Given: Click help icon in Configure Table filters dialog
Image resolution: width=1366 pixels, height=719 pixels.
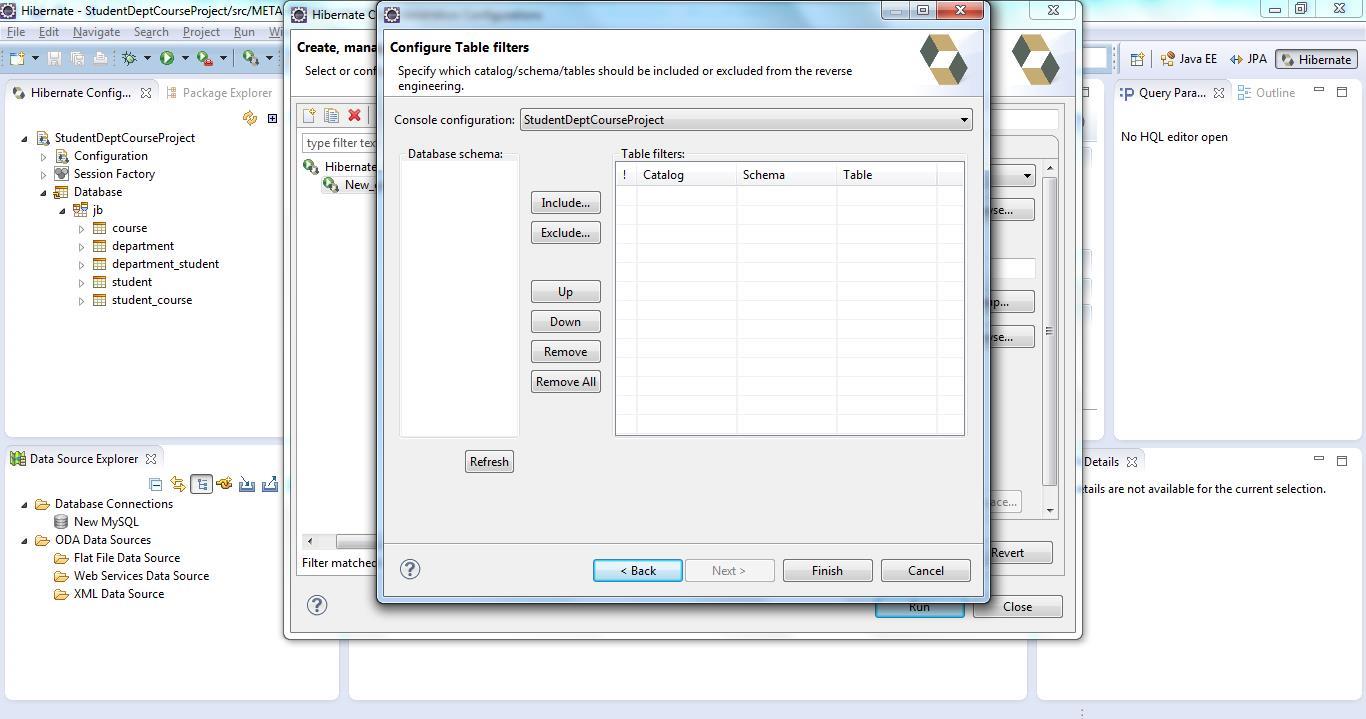Looking at the screenshot, I should pyautogui.click(x=410, y=569).
